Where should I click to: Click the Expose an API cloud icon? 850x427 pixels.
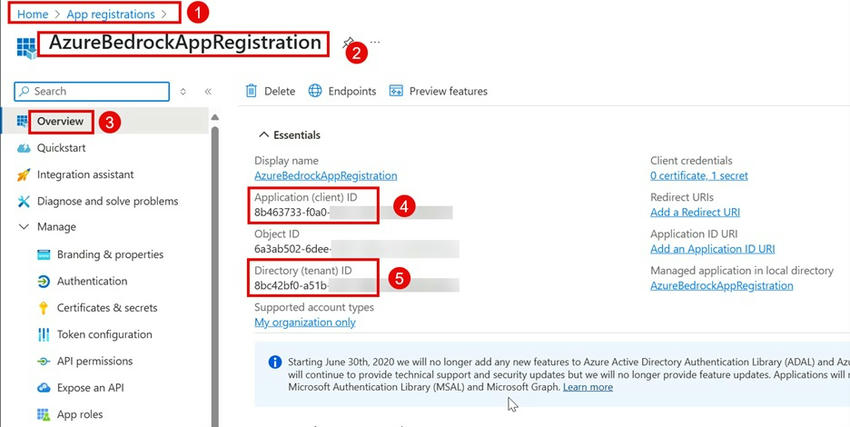click(x=43, y=388)
